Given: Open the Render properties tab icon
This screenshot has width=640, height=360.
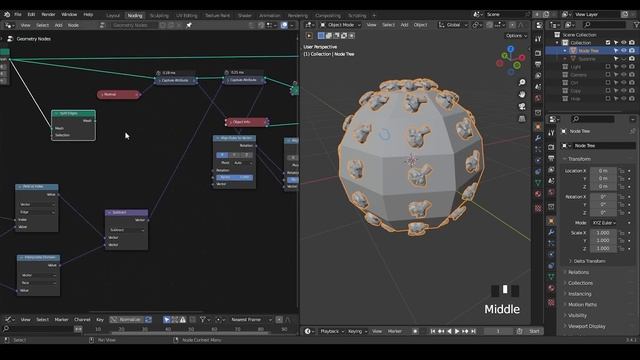Looking at the screenshot, I should 551,147.
